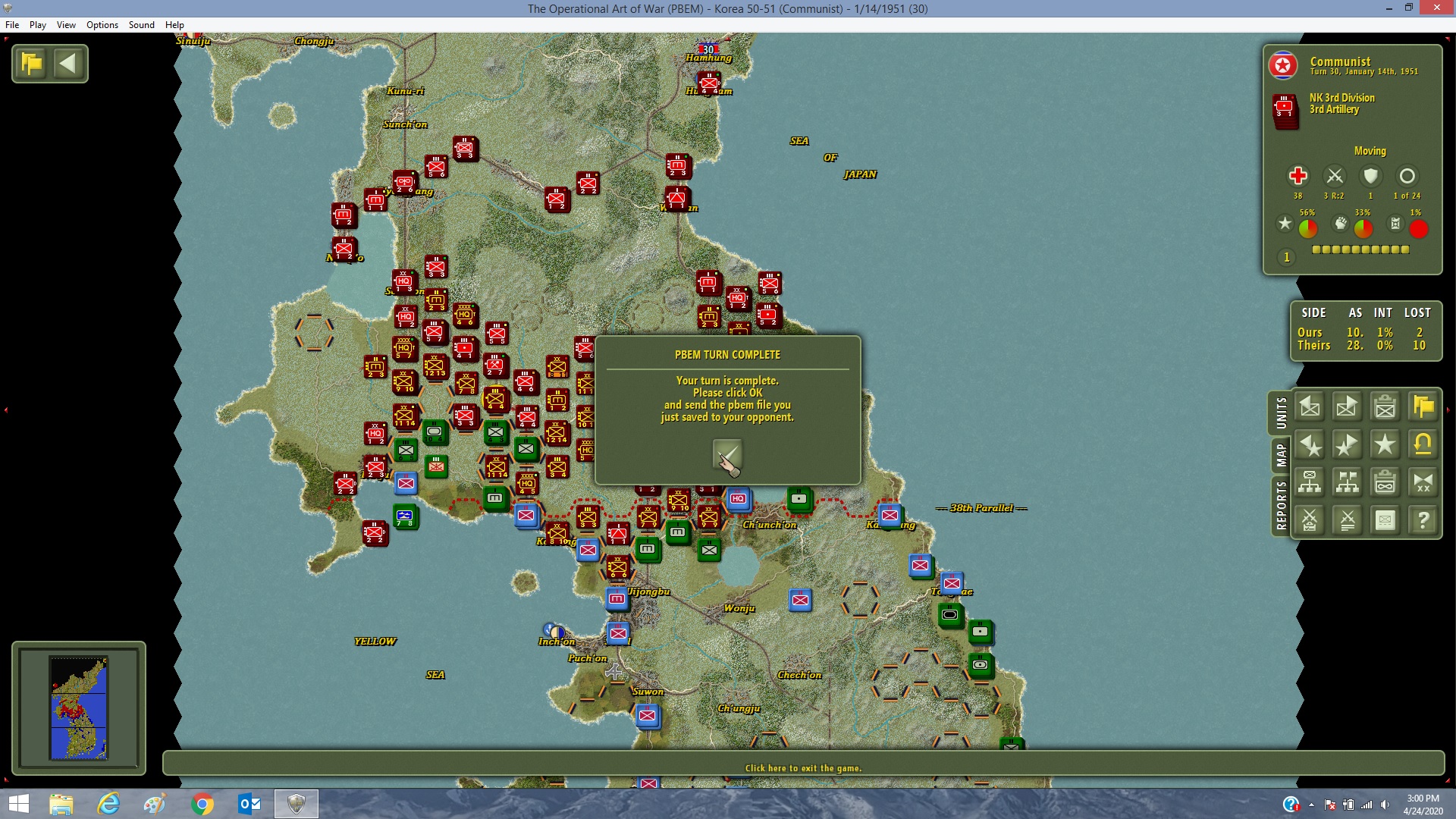Open File Explorer from taskbar
The width and height of the screenshot is (1456, 819).
point(61,804)
